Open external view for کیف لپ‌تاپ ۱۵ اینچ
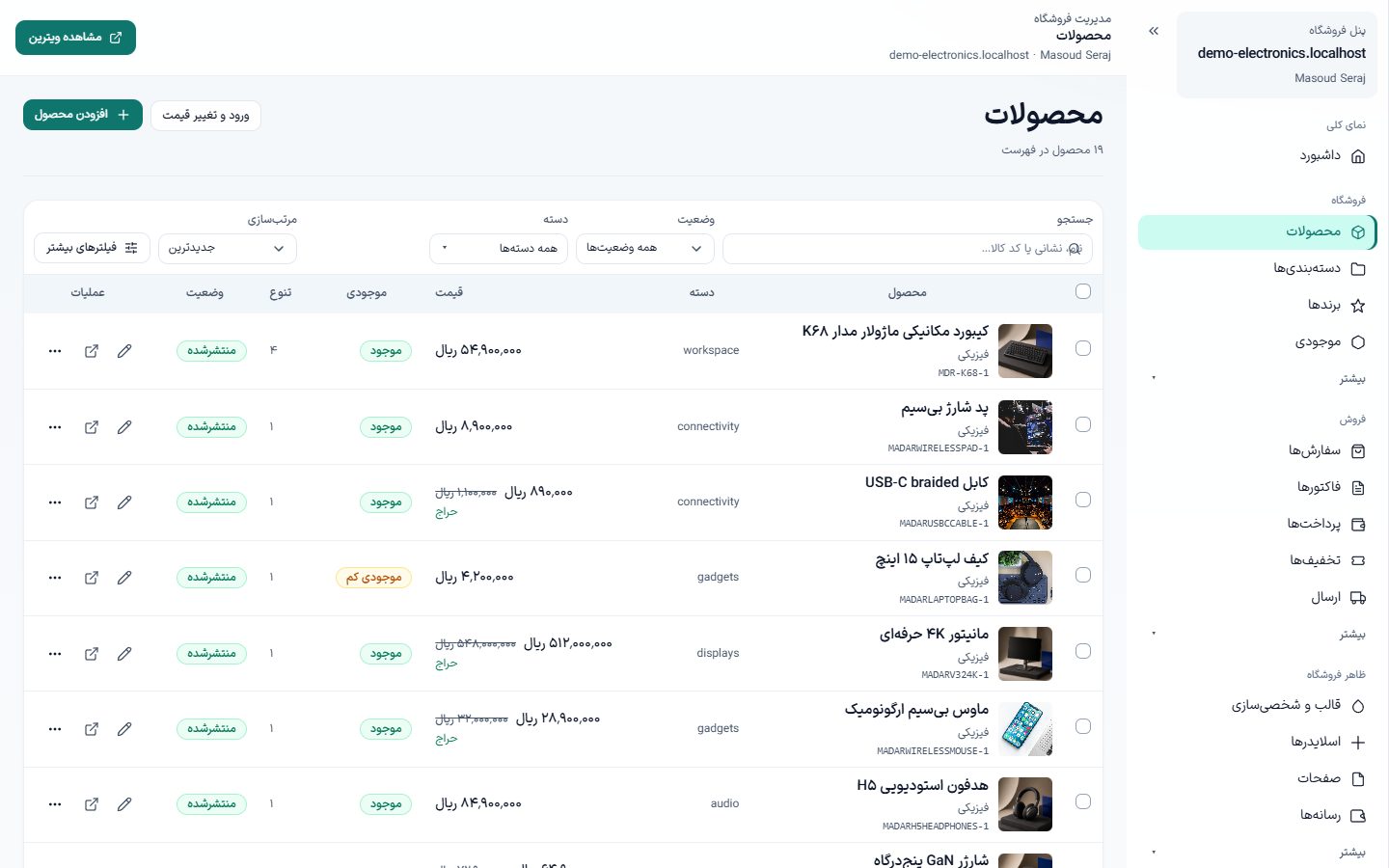This screenshot has width=1389, height=868. pos(92,578)
